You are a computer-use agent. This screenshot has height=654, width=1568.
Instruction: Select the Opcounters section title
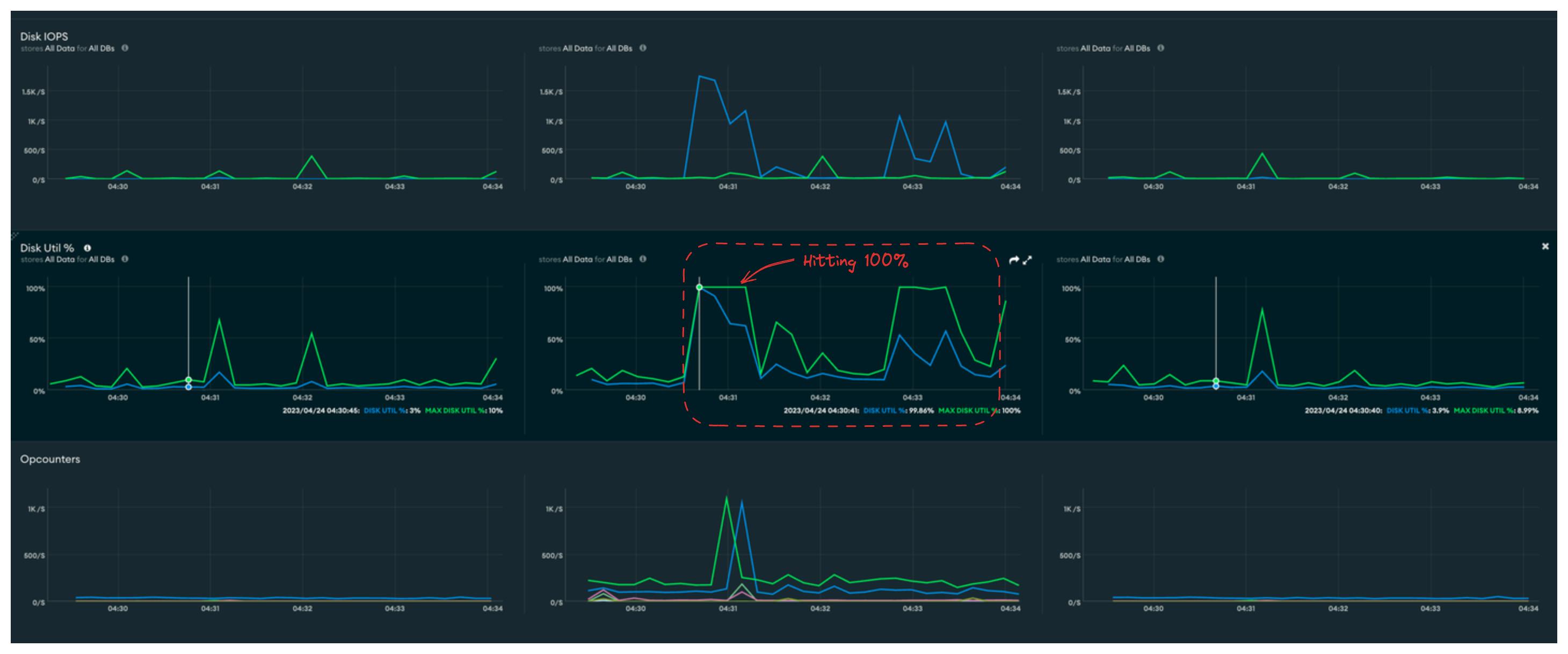50,459
